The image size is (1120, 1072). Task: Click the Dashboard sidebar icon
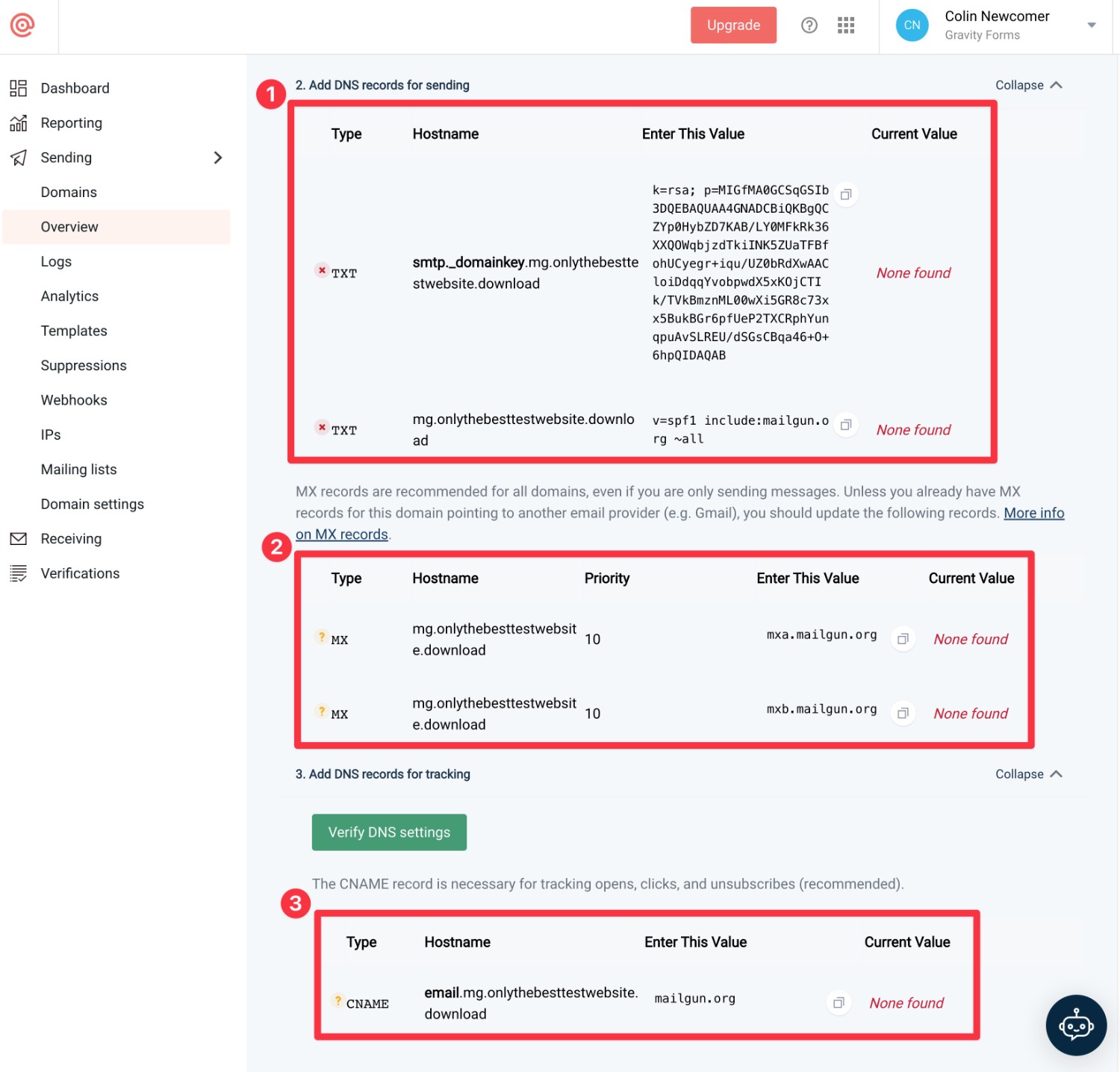click(x=19, y=88)
